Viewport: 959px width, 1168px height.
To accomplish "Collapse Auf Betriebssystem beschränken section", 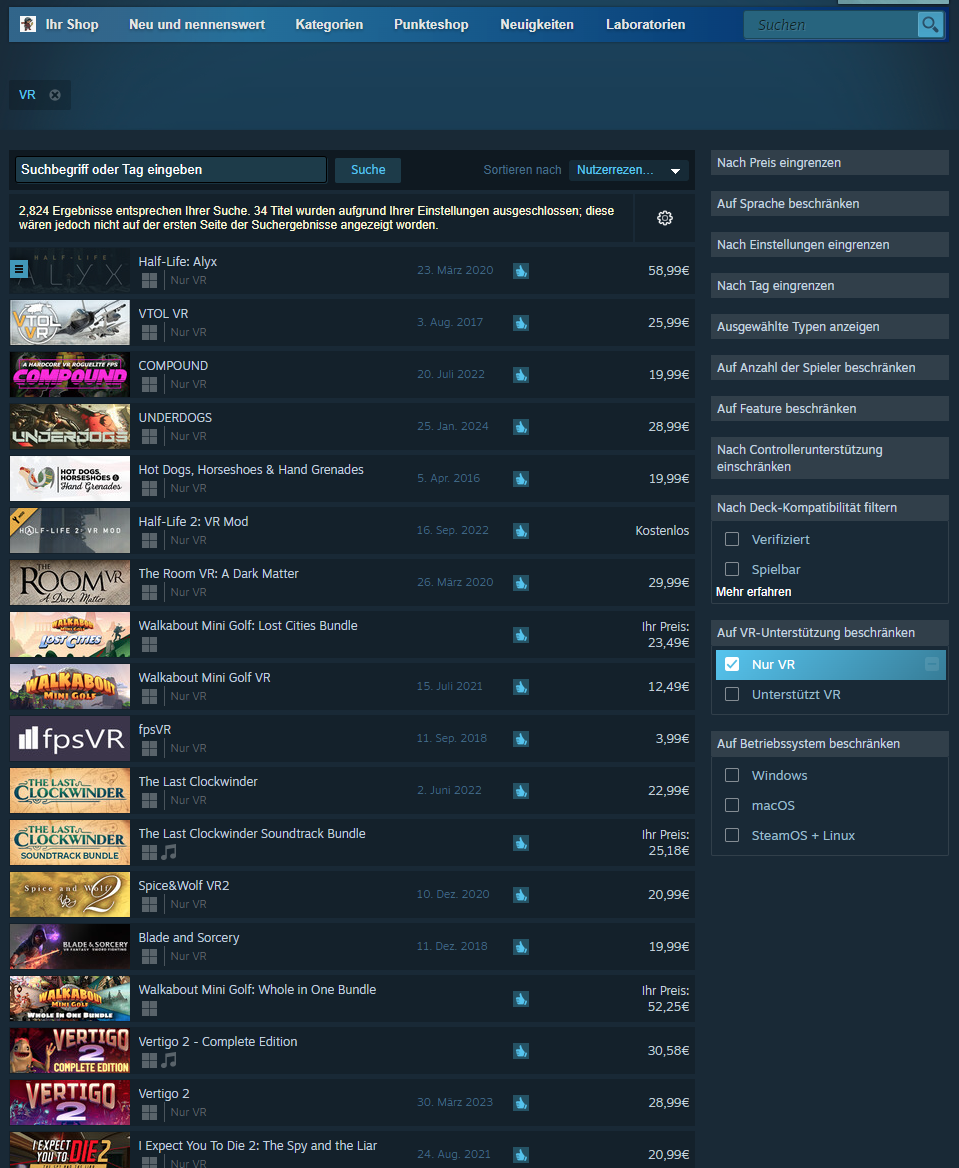I will click(x=829, y=743).
